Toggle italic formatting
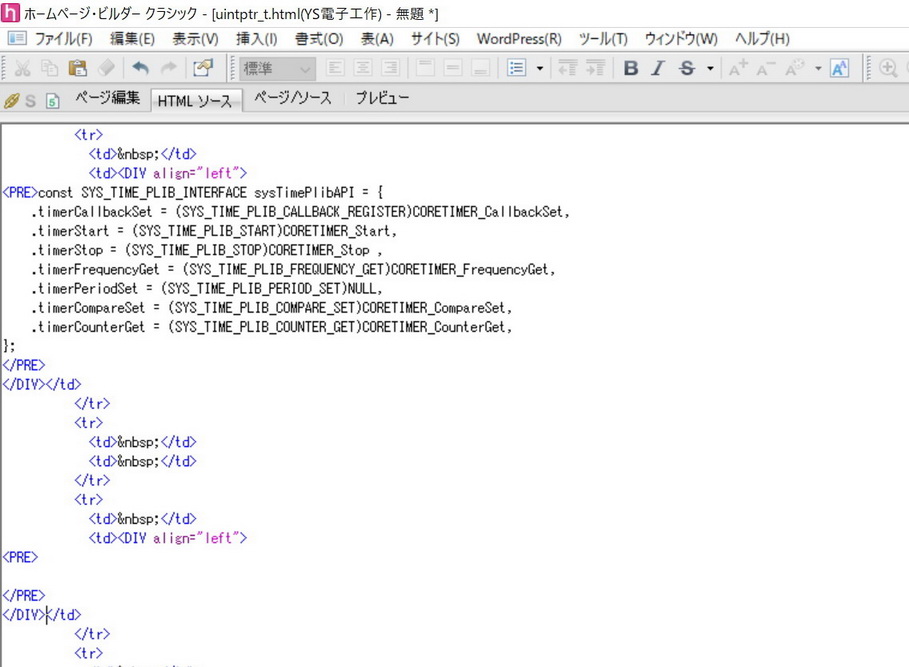Image resolution: width=909 pixels, height=667 pixels. pyautogui.click(x=658, y=68)
